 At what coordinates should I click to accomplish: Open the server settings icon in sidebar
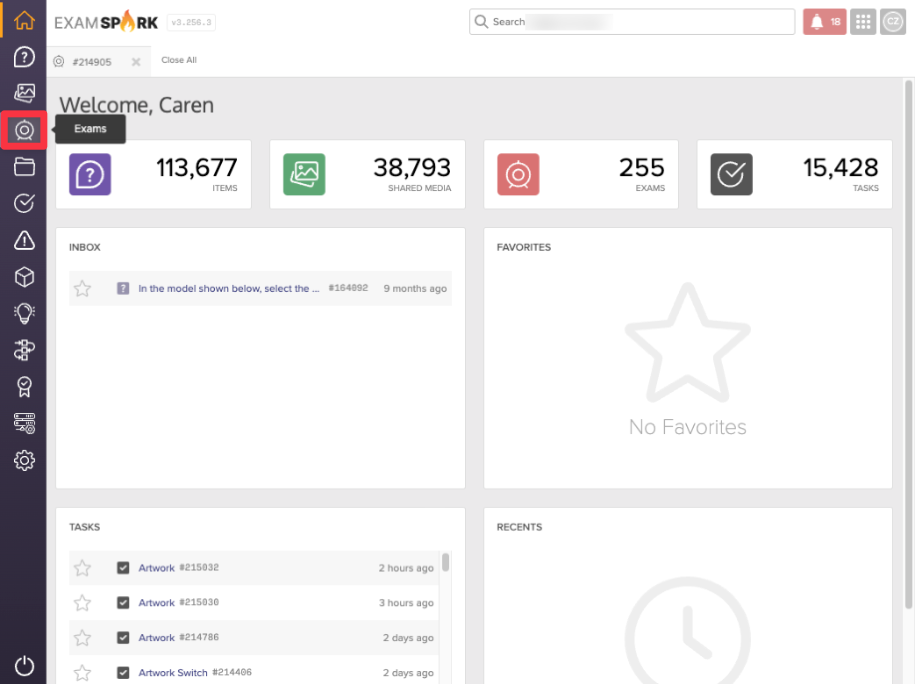(x=24, y=423)
